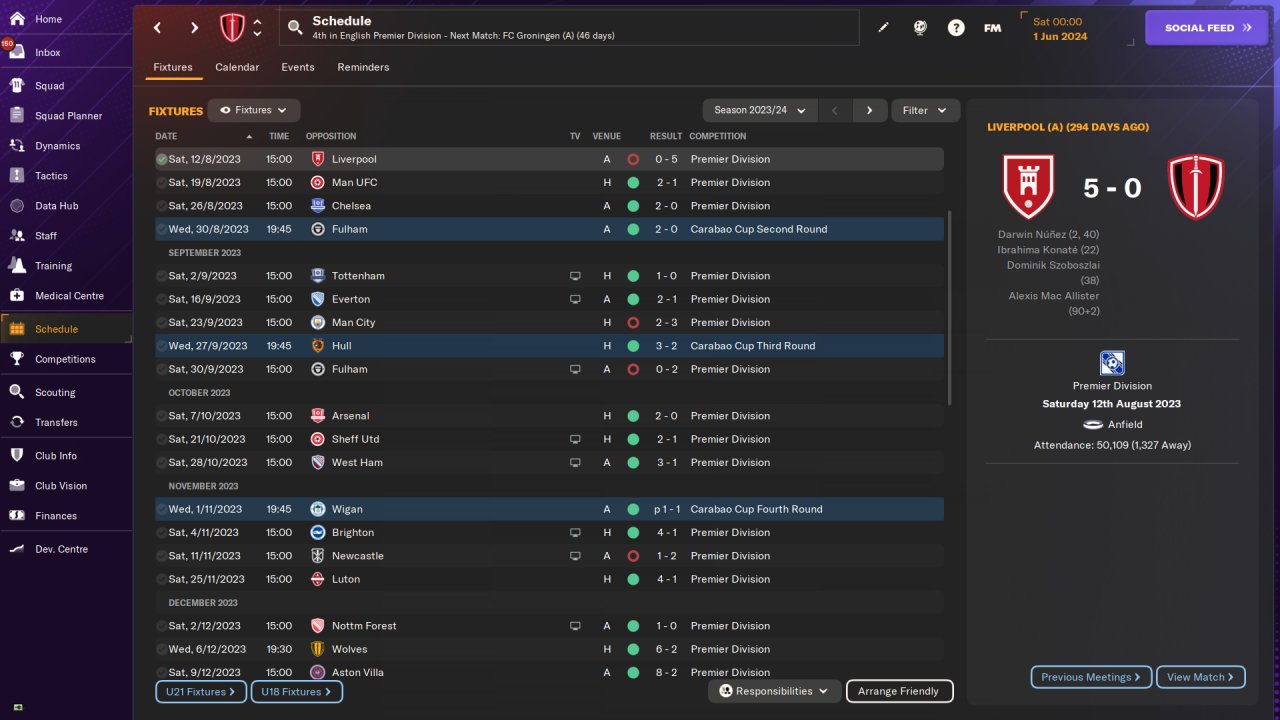This screenshot has width=1280, height=720.
Task: Toggle the tick on the Tottenham fixture row
Action: click(x=162, y=276)
